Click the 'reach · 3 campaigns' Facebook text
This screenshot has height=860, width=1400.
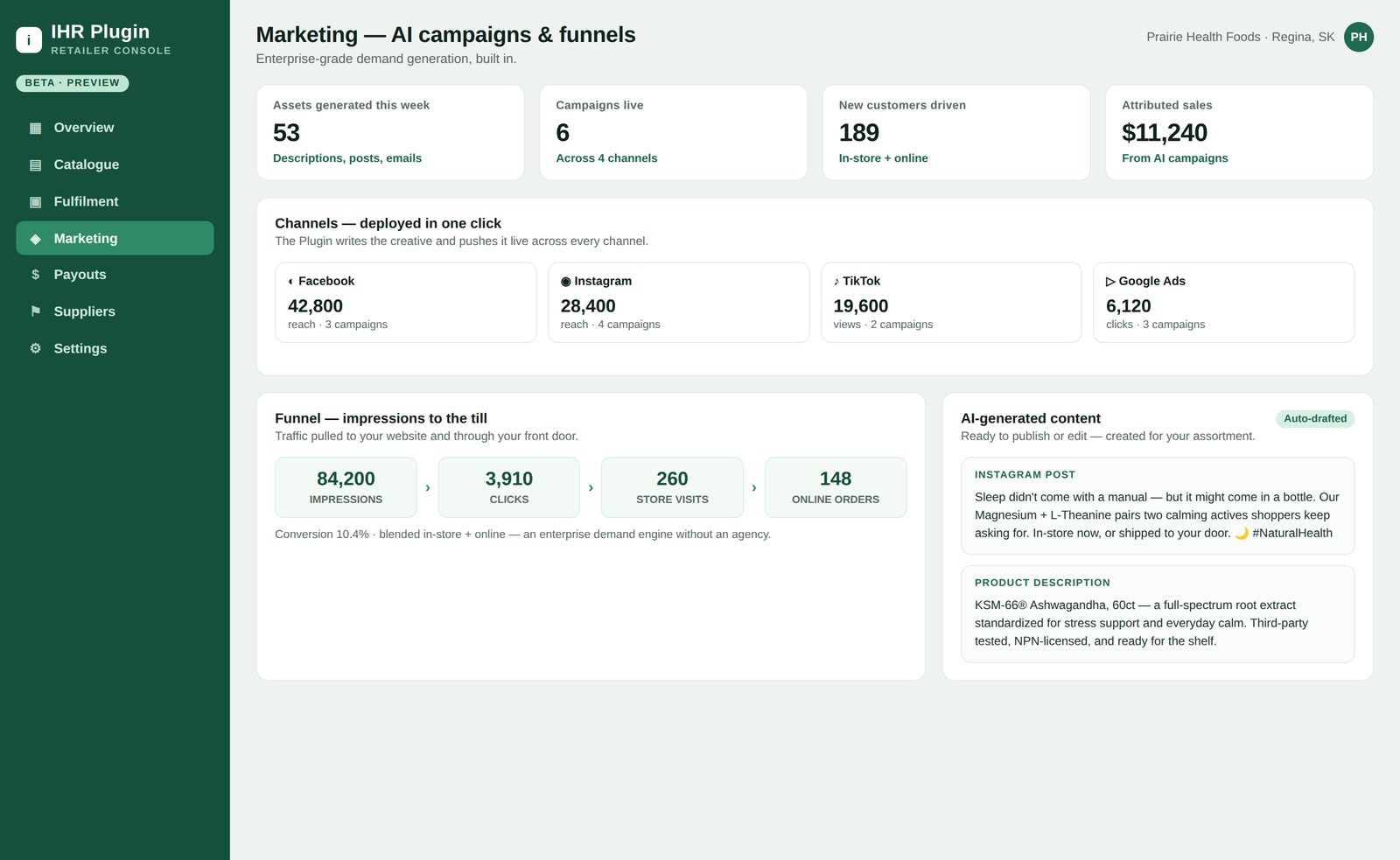pyautogui.click(x=338, y=325)
